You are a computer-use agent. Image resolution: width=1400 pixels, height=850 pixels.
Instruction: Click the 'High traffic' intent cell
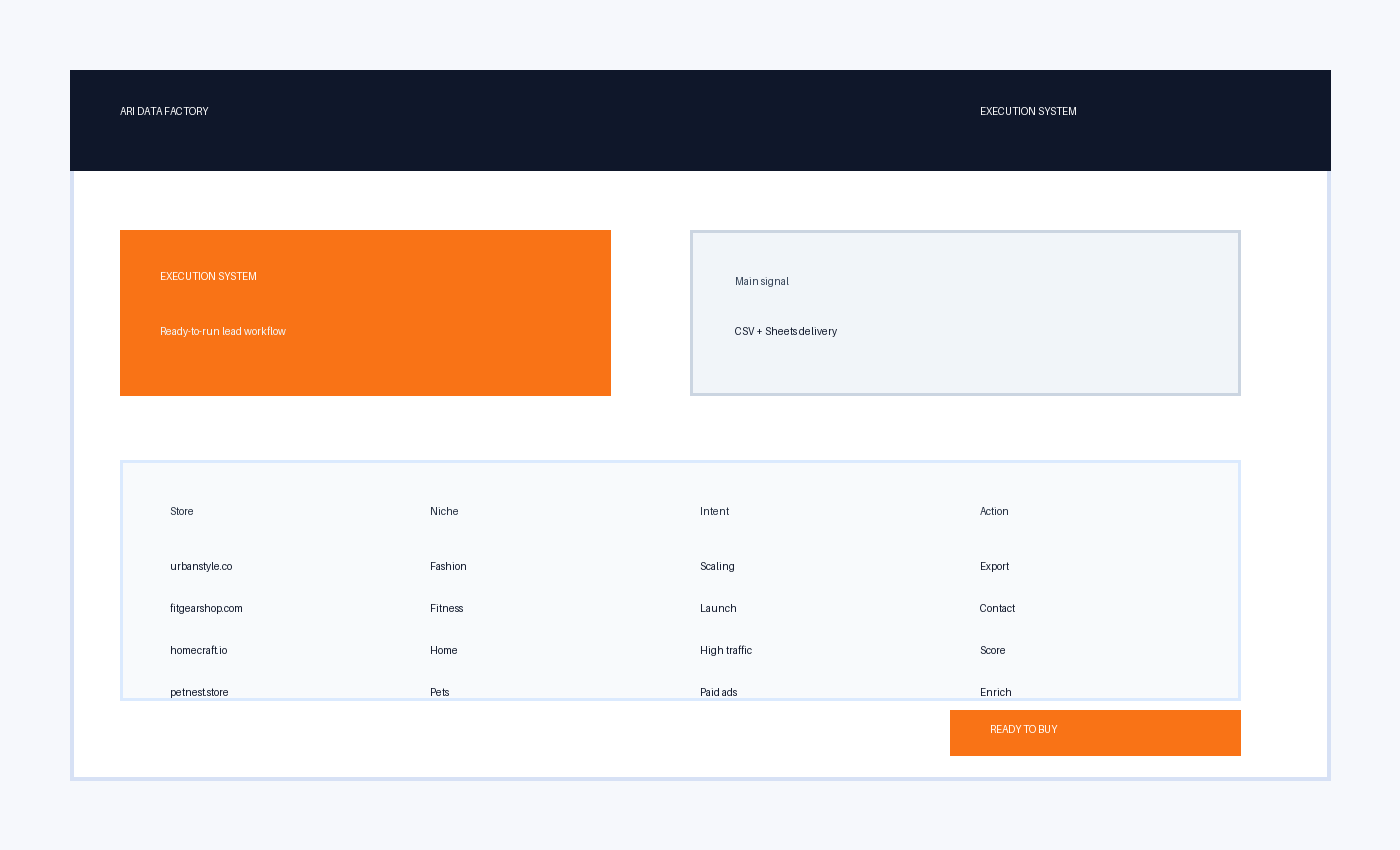[726, 650]
